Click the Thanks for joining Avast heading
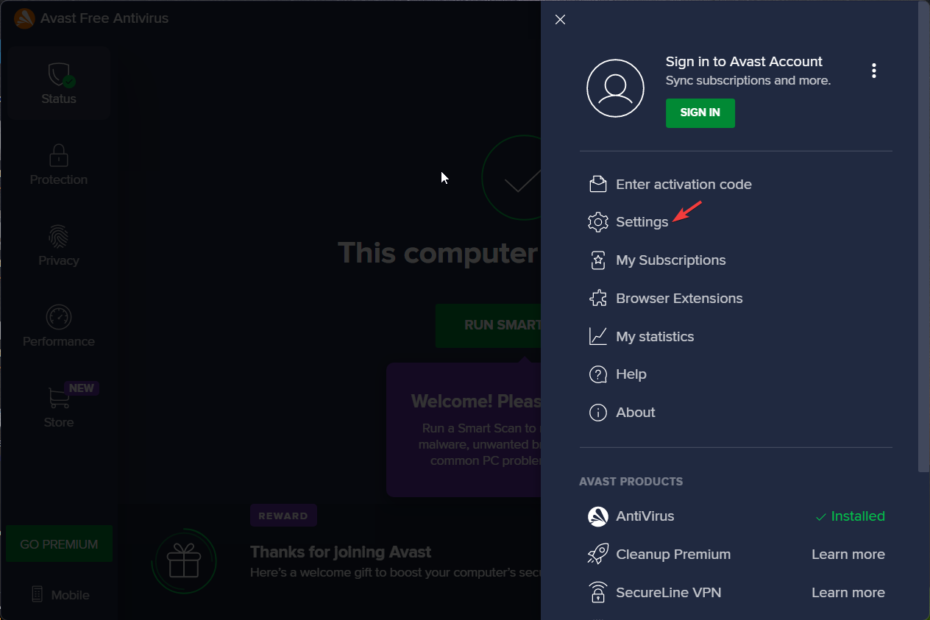Screen dimensions: 930x620 [340, 552]
